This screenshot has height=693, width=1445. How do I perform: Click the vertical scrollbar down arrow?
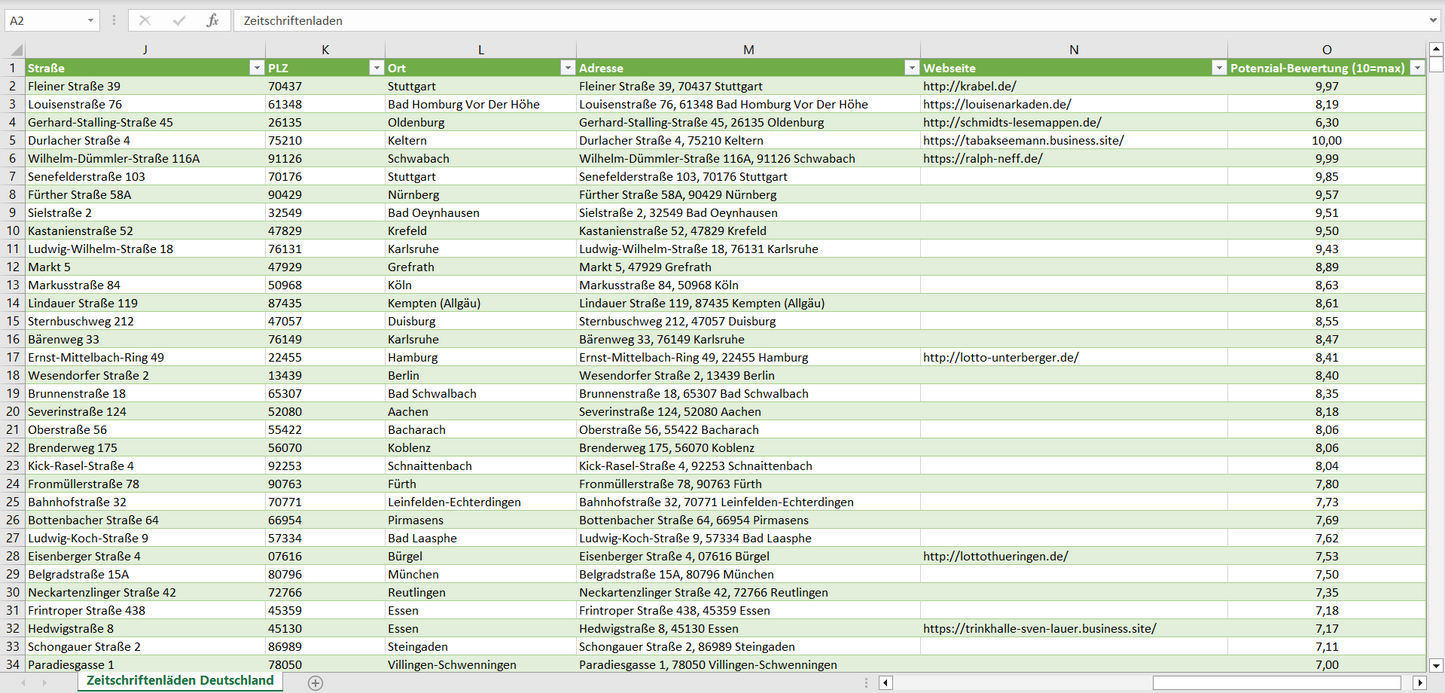coord(1436,664)
